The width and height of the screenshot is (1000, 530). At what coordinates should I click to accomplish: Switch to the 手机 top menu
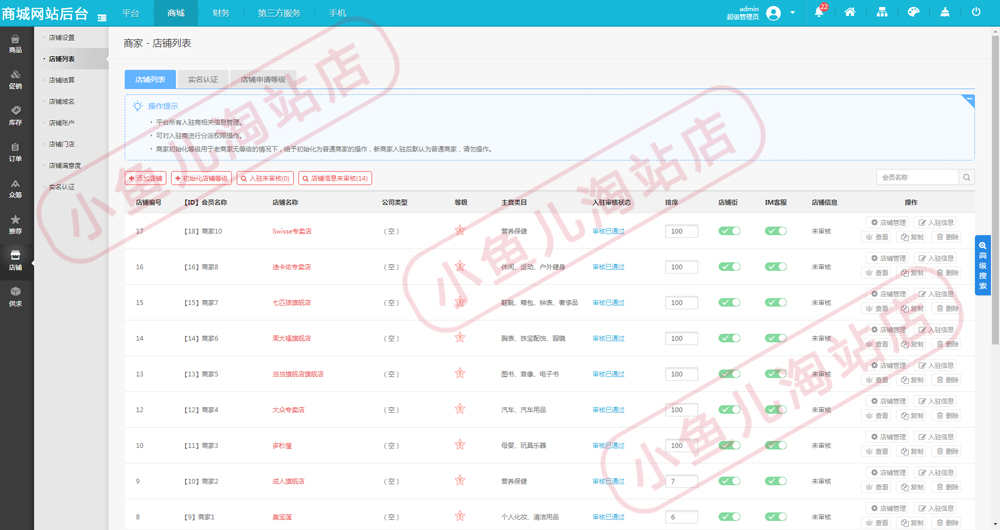337,13
